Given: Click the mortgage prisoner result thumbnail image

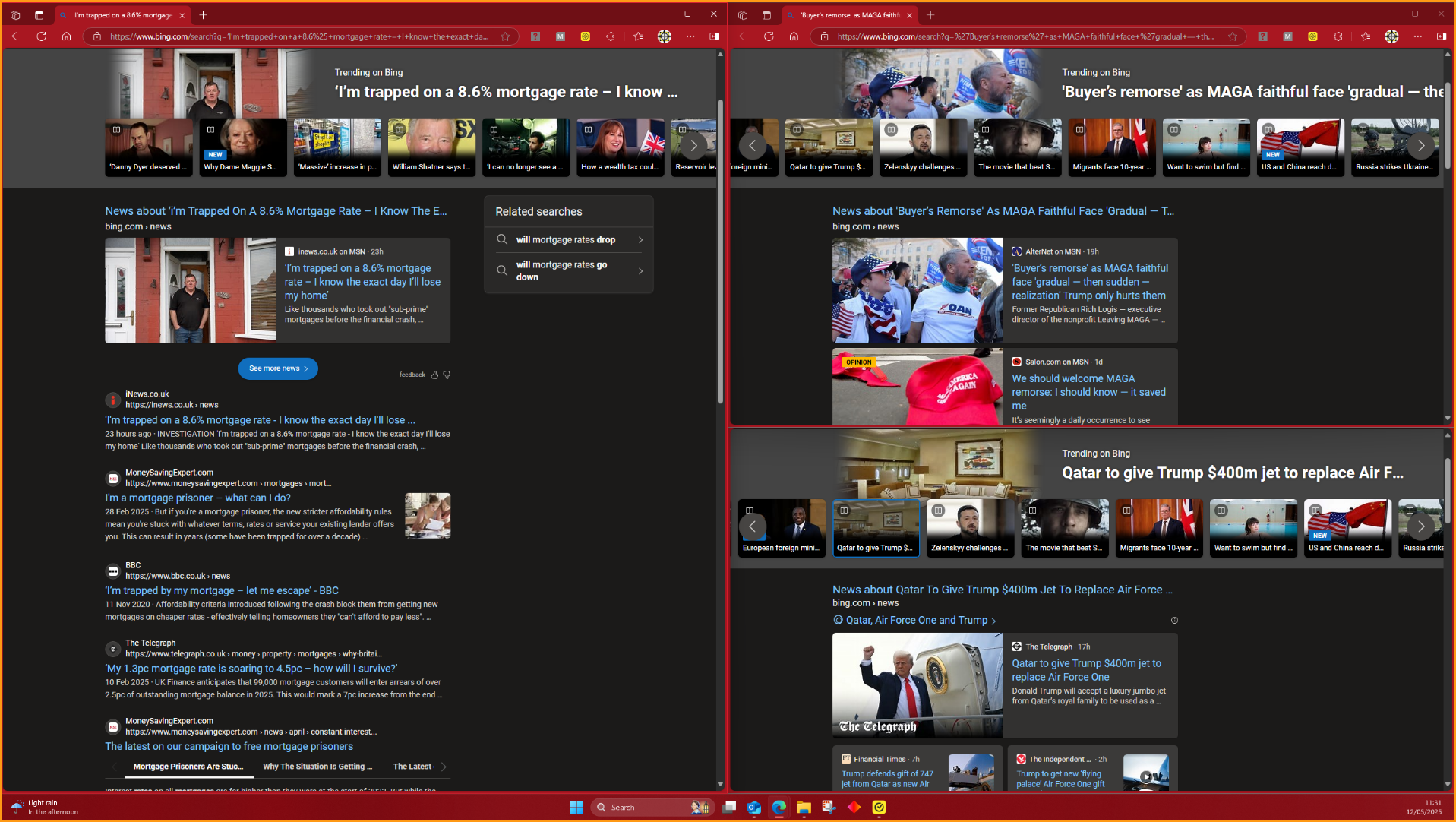Looking at the screenshot, I should click(428, 516).
